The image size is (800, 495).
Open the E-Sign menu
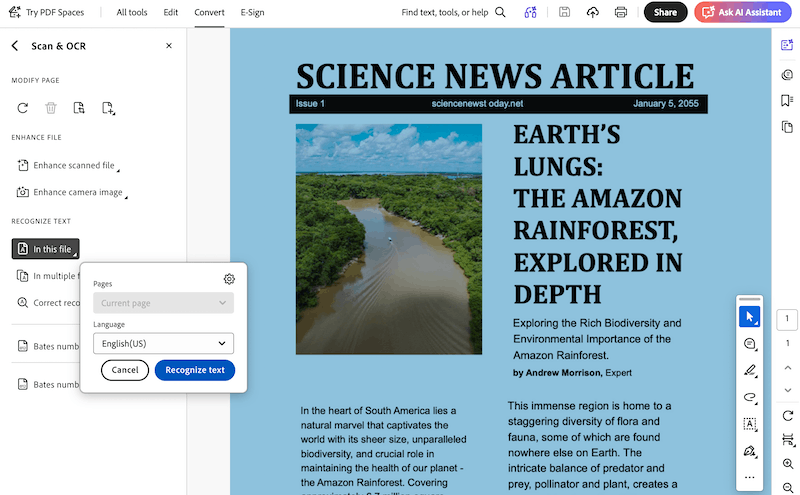tap(252, 12)
